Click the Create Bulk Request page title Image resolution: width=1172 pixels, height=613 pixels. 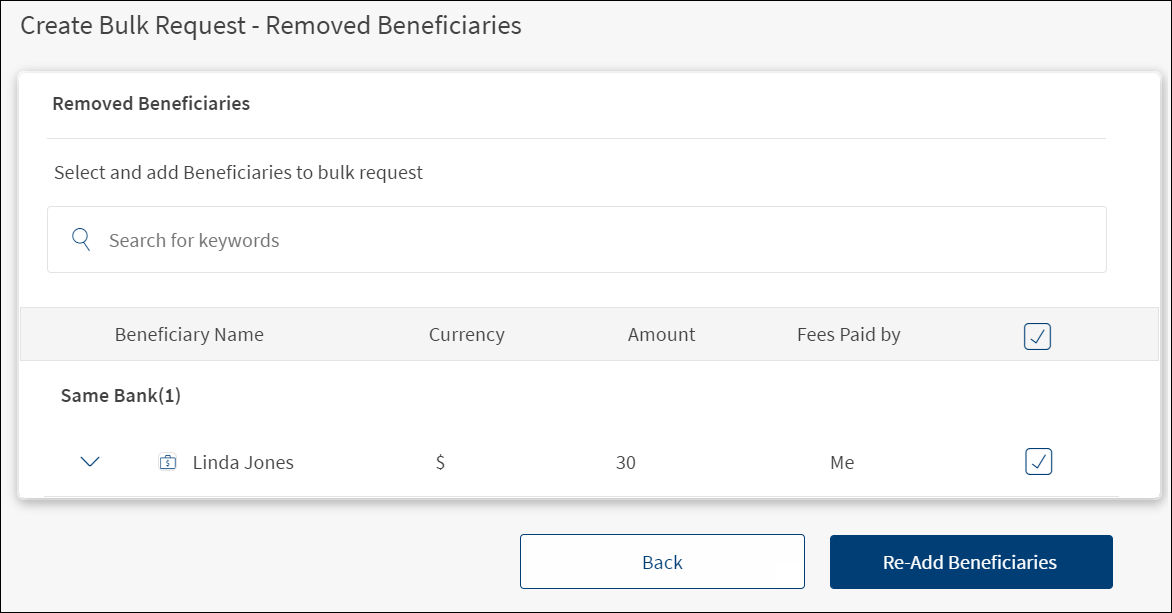tap(271, 26)
